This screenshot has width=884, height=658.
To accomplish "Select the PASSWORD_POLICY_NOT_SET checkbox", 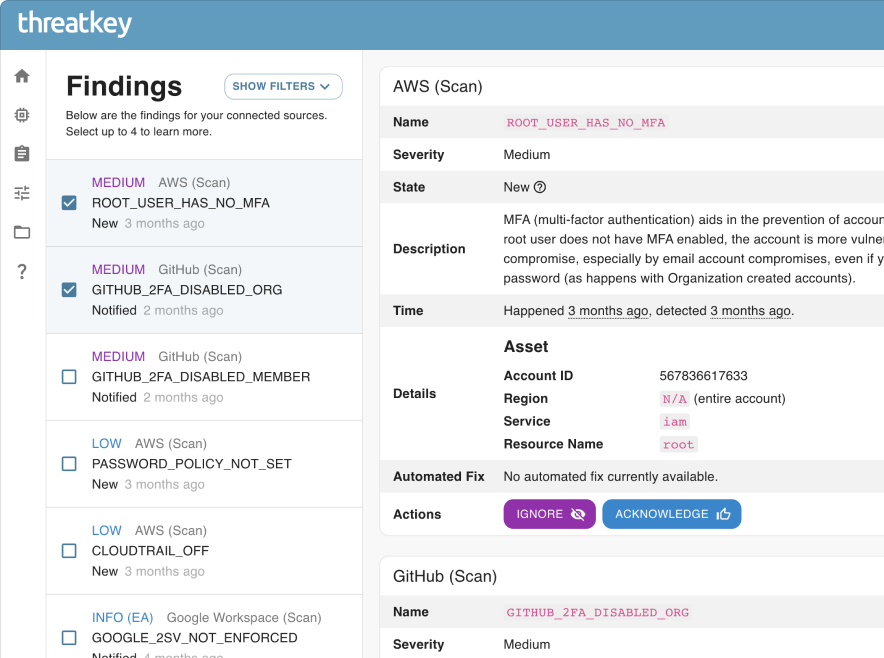I will (68, 464).
